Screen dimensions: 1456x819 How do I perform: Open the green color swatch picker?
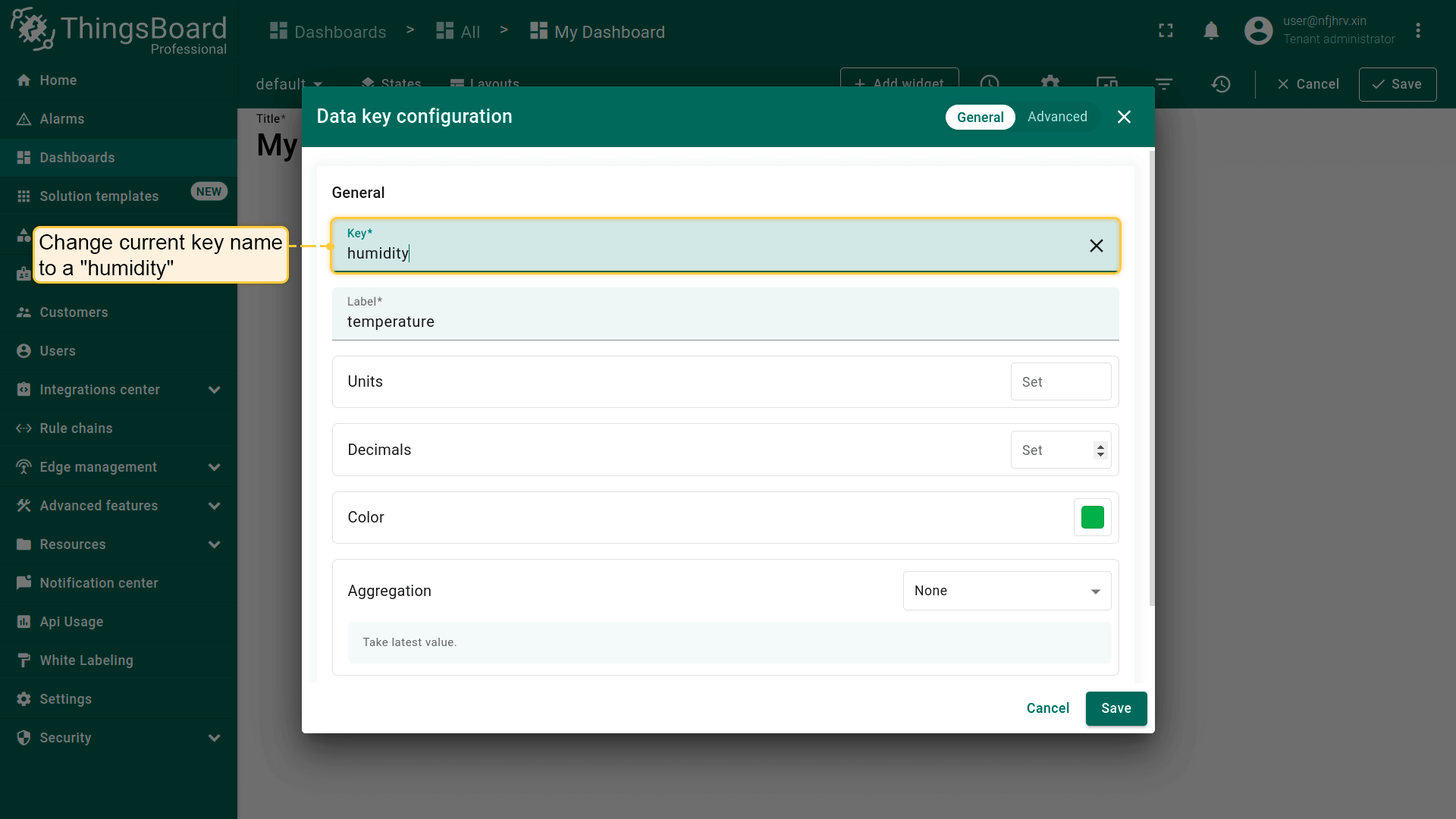(1092, 517)
